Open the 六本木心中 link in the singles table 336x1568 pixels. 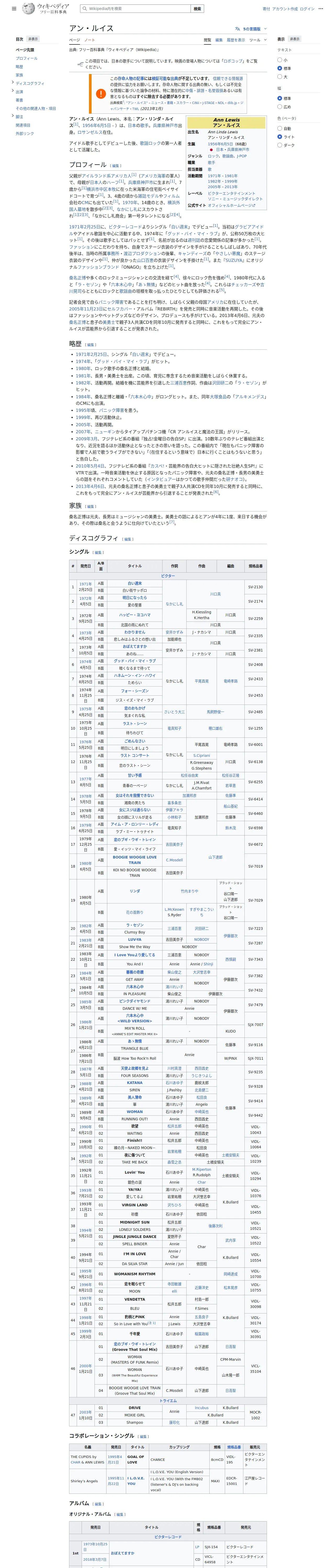click(135, 987)
